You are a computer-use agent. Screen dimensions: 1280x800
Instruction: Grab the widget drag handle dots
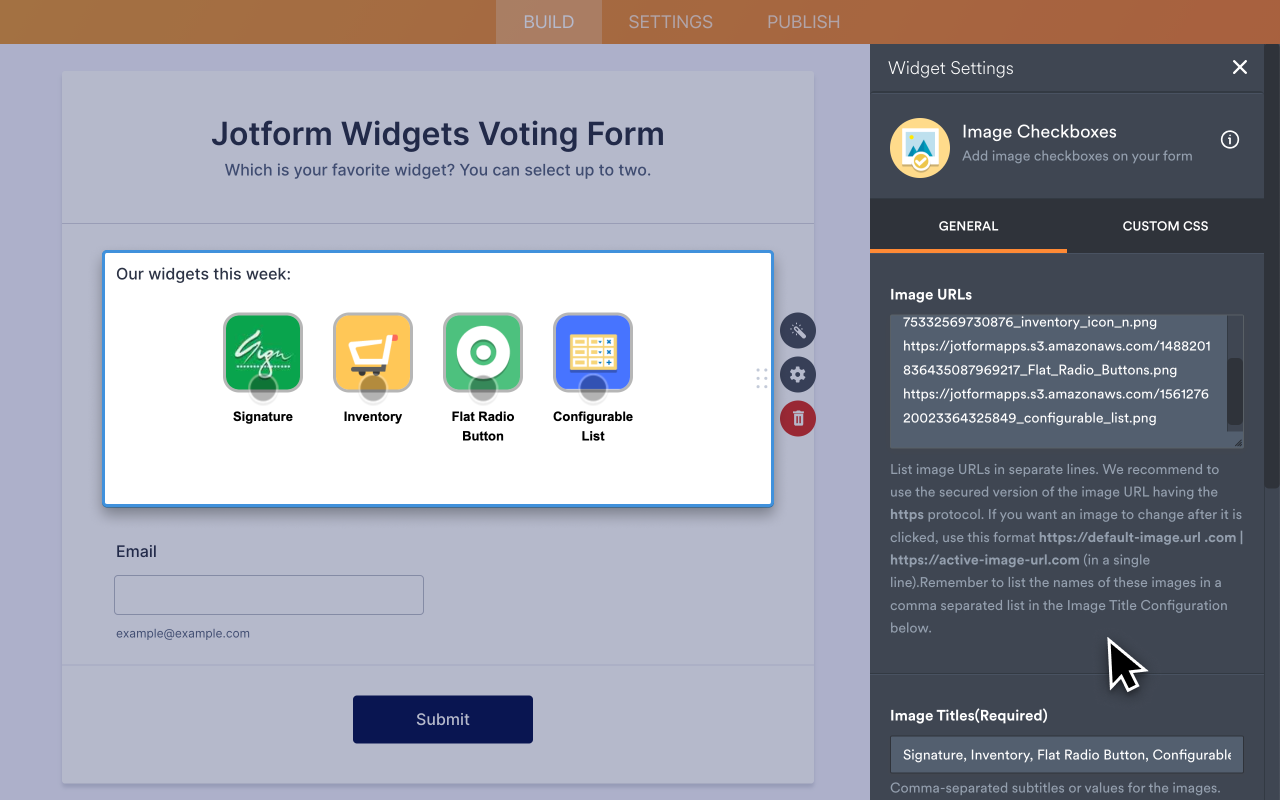coord(762,379)
